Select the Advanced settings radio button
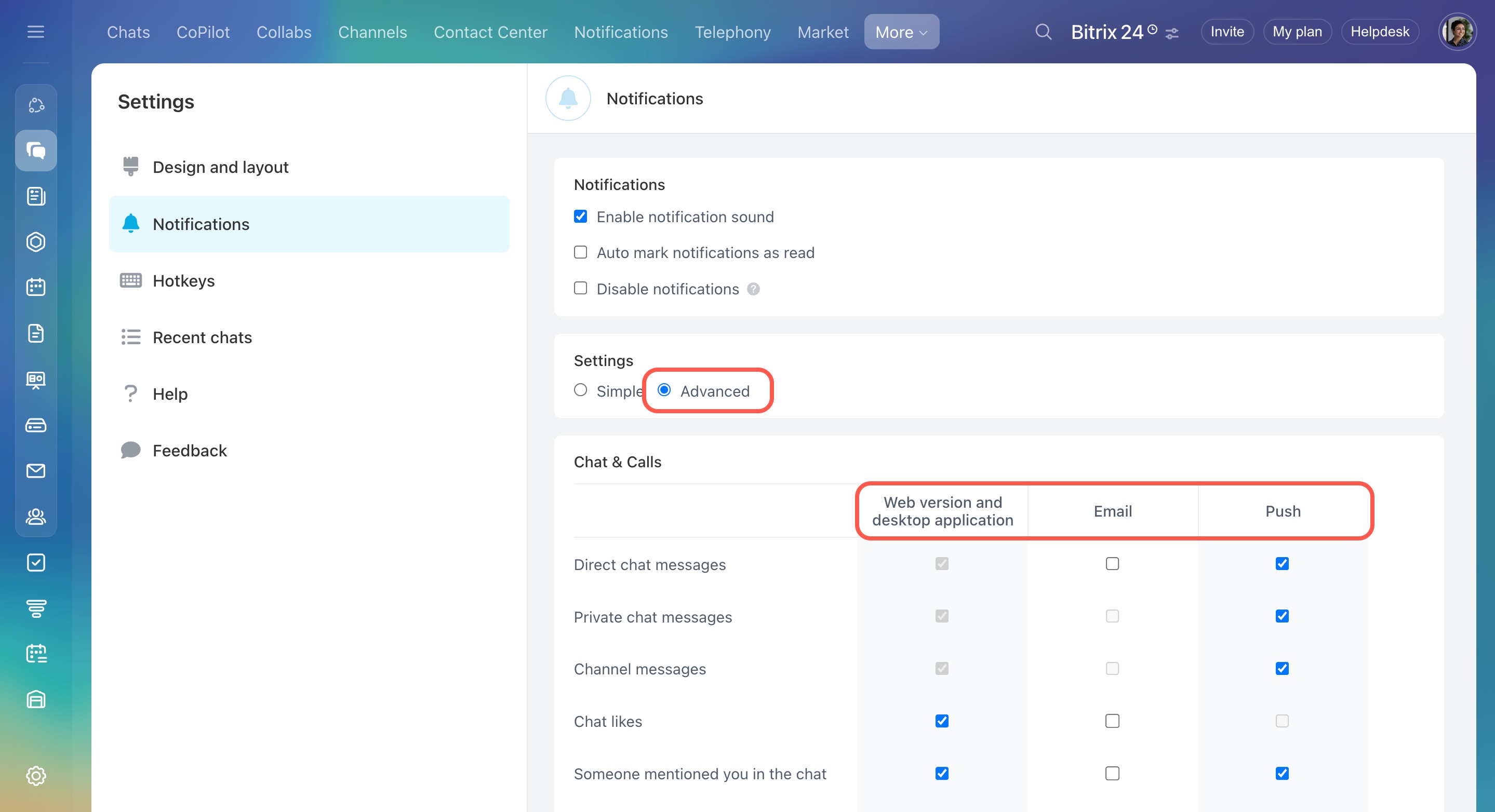The width and height of the screenshot is (1495, 812). click(664, 390)
